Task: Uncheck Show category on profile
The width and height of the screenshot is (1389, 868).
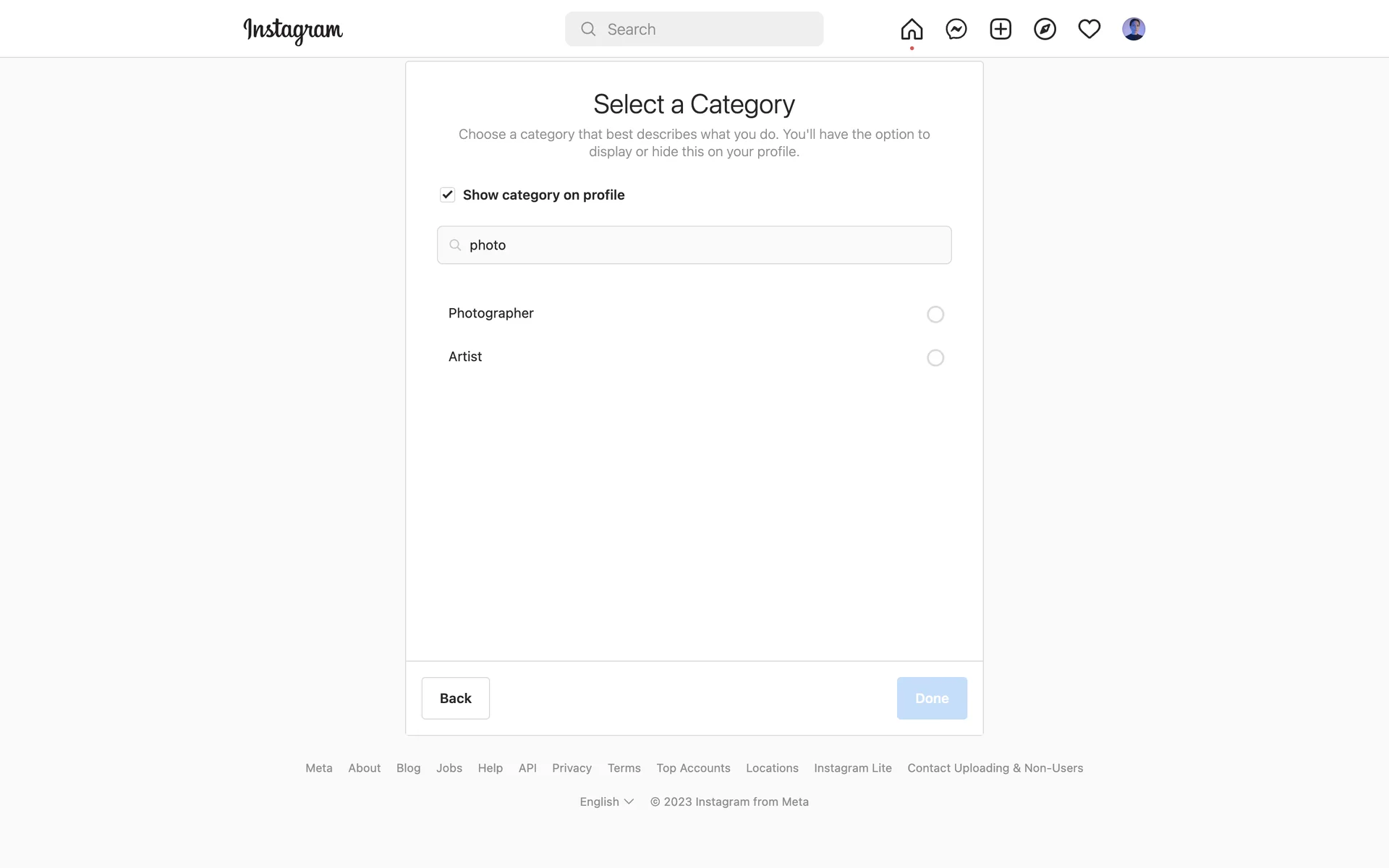Action: [x=447, y=195]
